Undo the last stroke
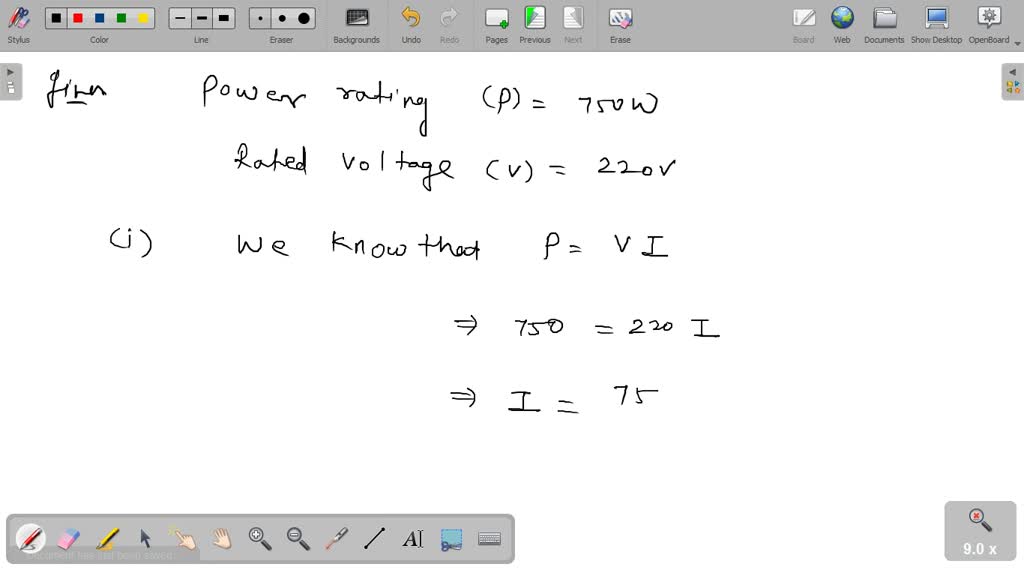Viewport: 1024px width, 576px height. click(x=410, y=22)
